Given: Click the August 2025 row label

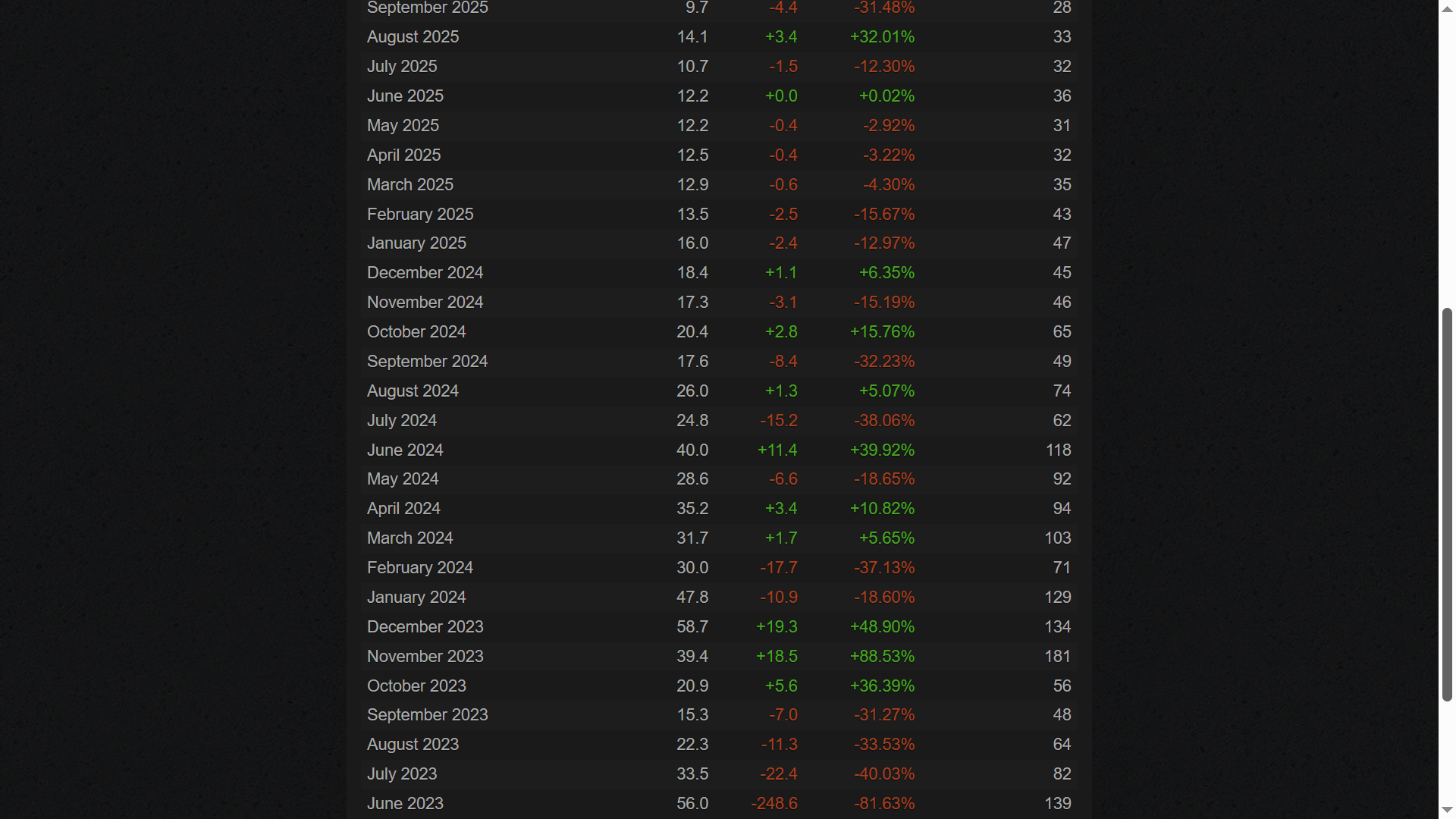Looking at the screenshot, I should (x=413, y=36).
